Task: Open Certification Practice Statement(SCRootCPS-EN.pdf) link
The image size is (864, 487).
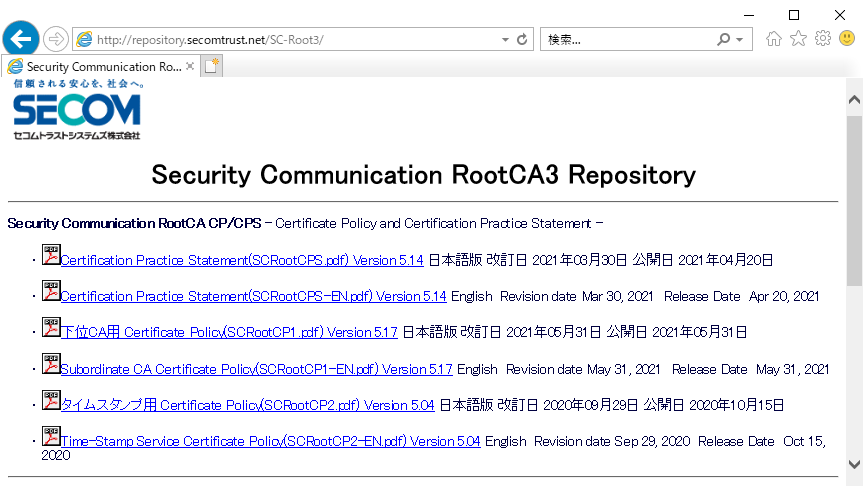Action: click(x=253, y=297)
